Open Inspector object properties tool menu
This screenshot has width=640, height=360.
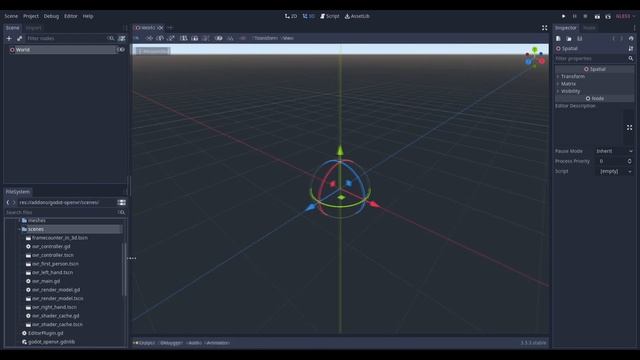(x=631, y=49)
